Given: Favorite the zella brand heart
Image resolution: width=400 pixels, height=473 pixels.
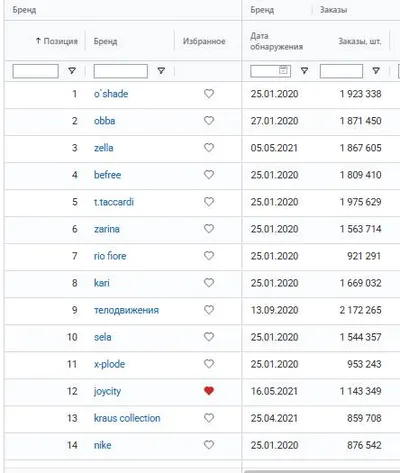Looking at the screenshot, I should coord(209,148).
